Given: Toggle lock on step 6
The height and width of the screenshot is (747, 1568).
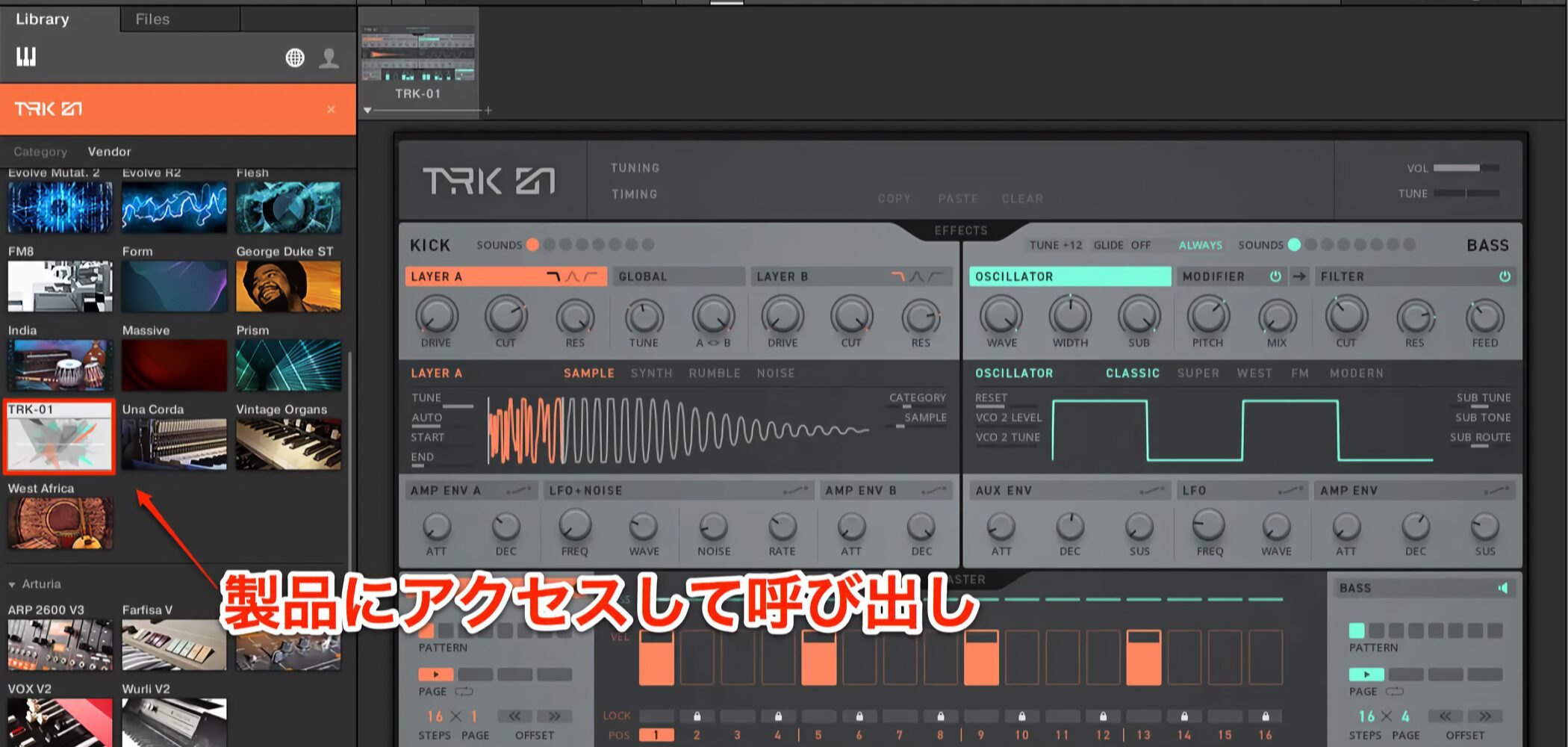Looking at the screenshot, I should [x=859, y=716].
